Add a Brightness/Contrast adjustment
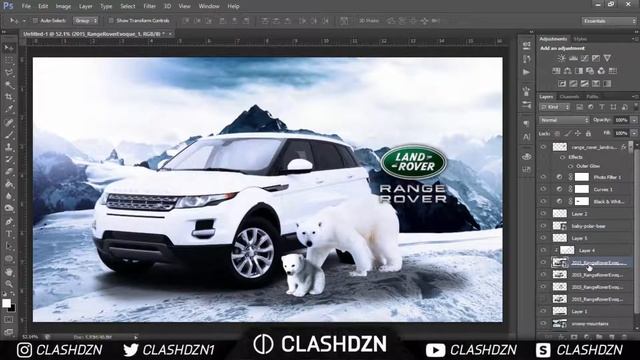The width and height of the screenshot is (640, 360). click(x=562, y=58)
